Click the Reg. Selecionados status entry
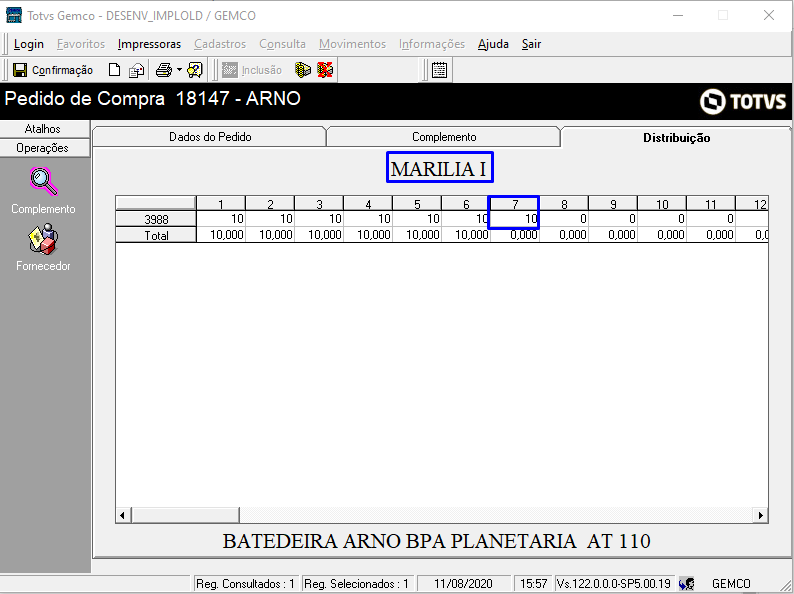Screen dimensions: 794x594 [356, 583]
